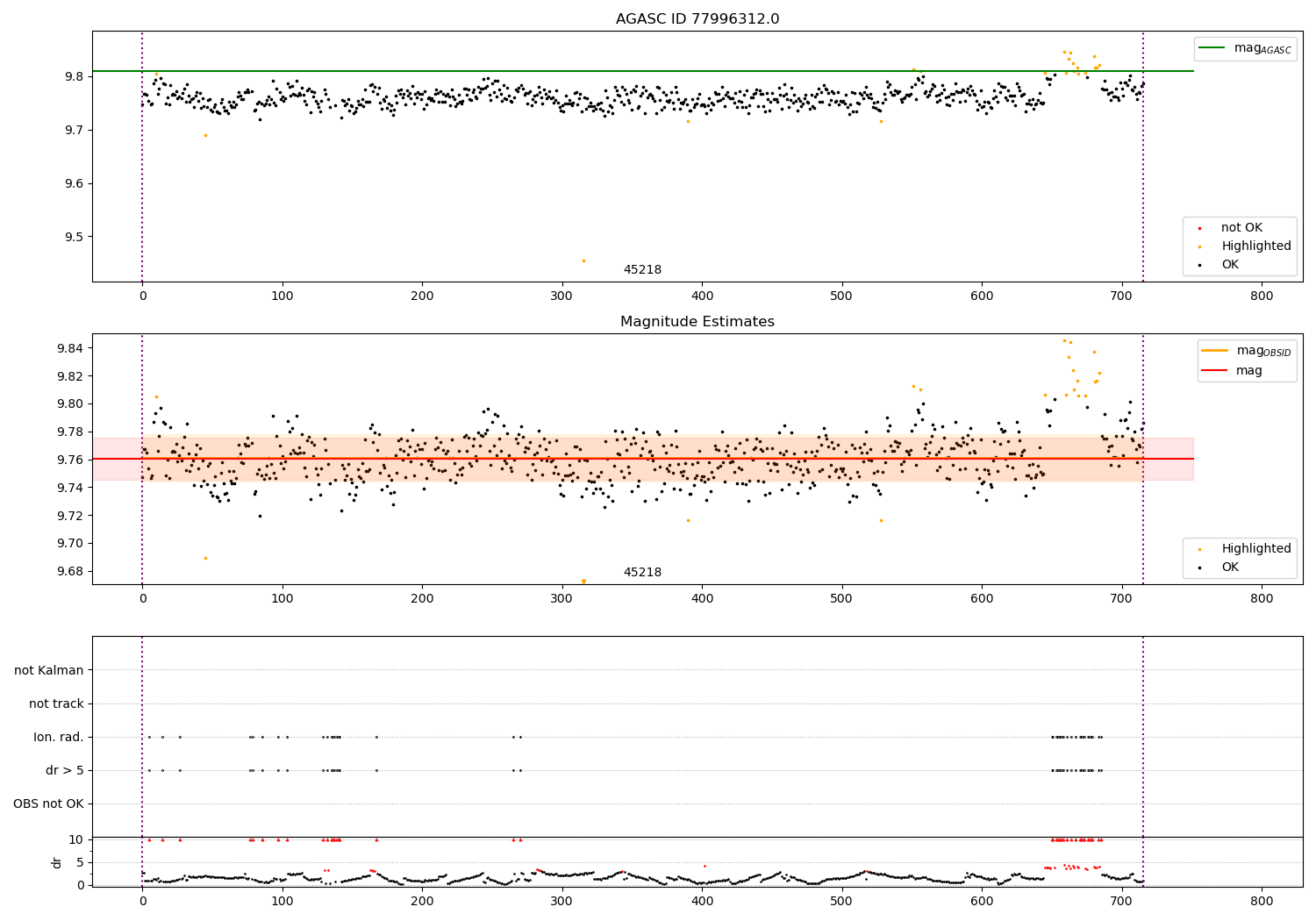
Task: Click the lowest orange outlier point in top plot
Action: [x=583, y=261]
